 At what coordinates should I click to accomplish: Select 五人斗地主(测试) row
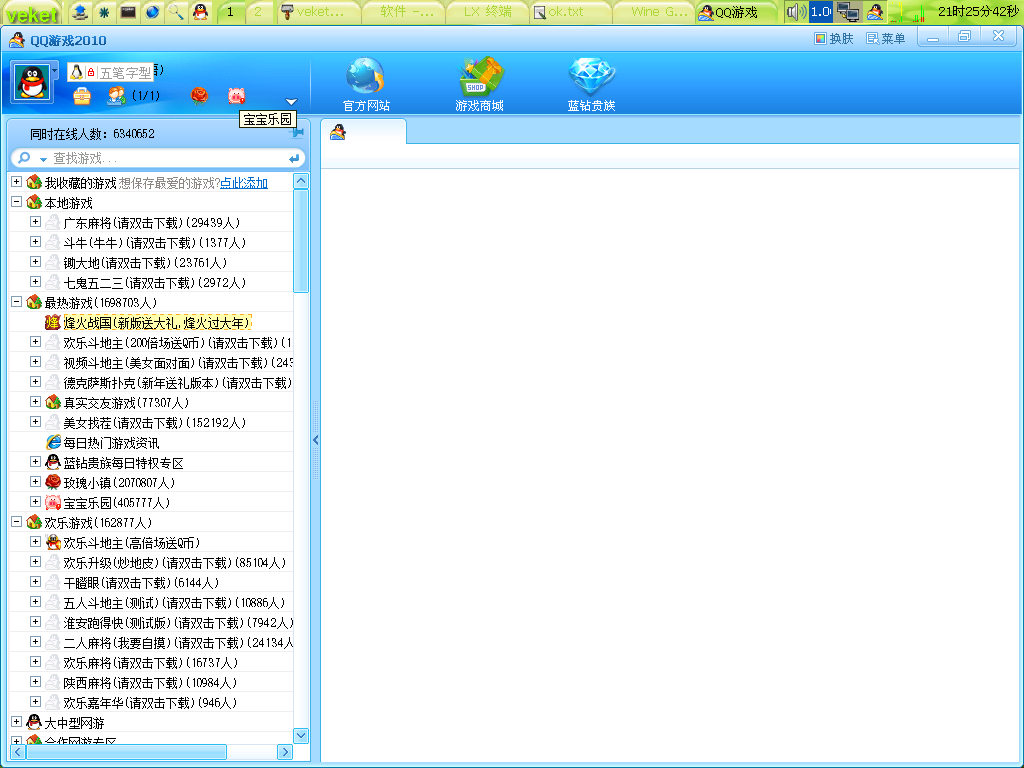tap(174, 603)
